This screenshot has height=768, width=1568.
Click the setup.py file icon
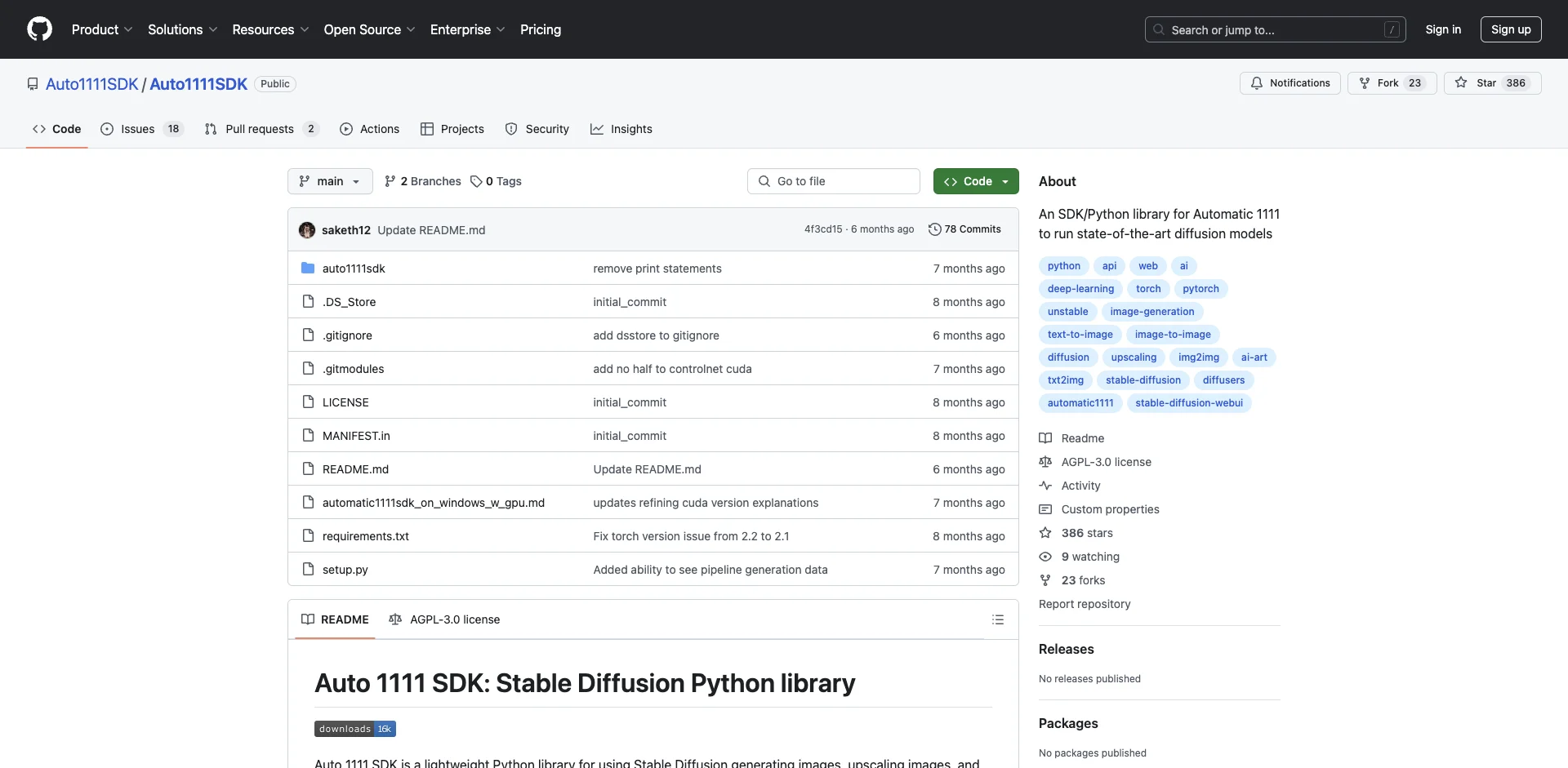[308, 569]
